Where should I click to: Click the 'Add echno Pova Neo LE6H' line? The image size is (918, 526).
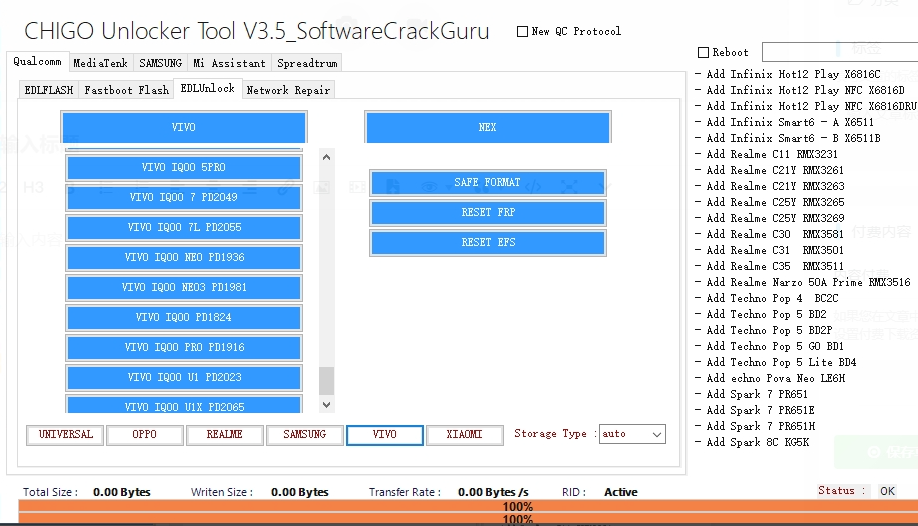pos(770,378)
